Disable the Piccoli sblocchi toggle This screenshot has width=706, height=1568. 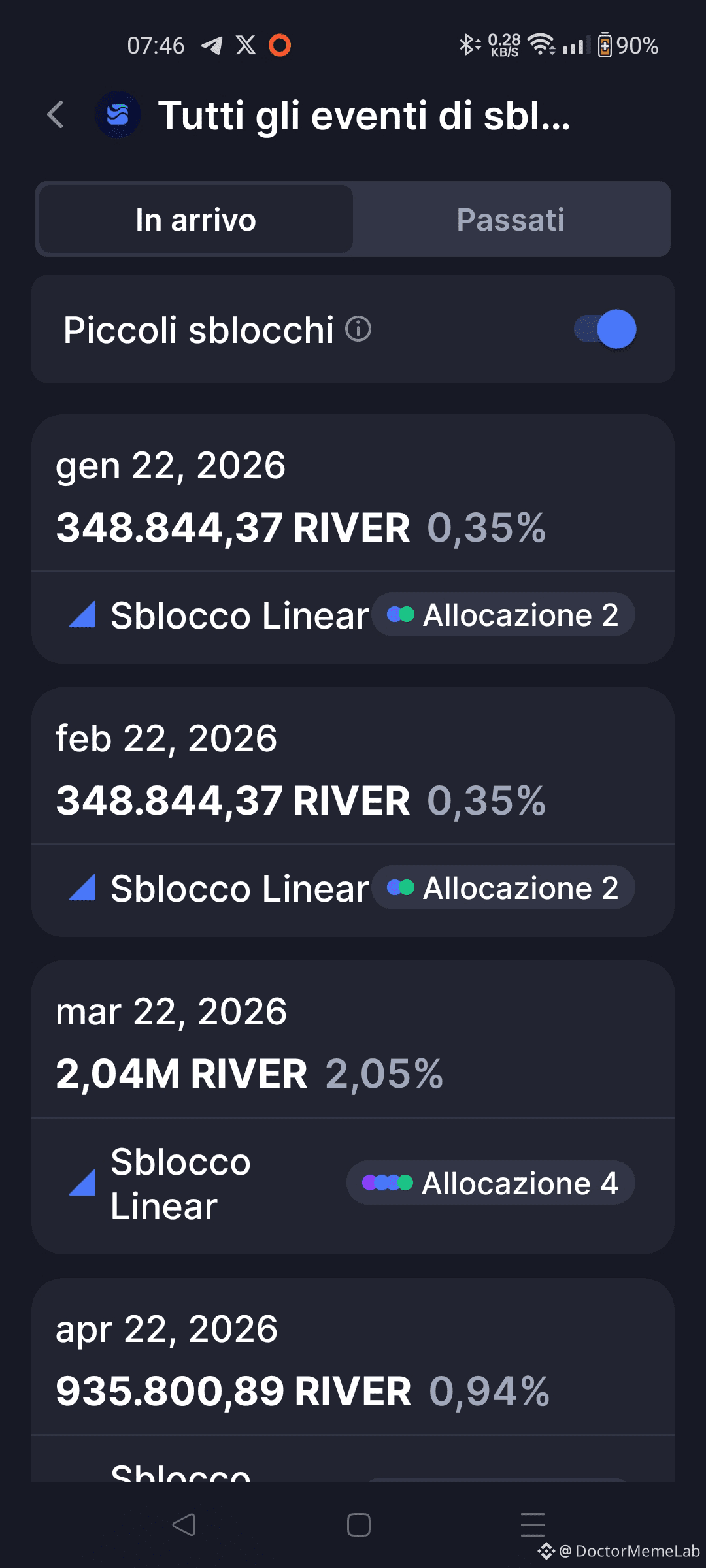coord(605,329)
